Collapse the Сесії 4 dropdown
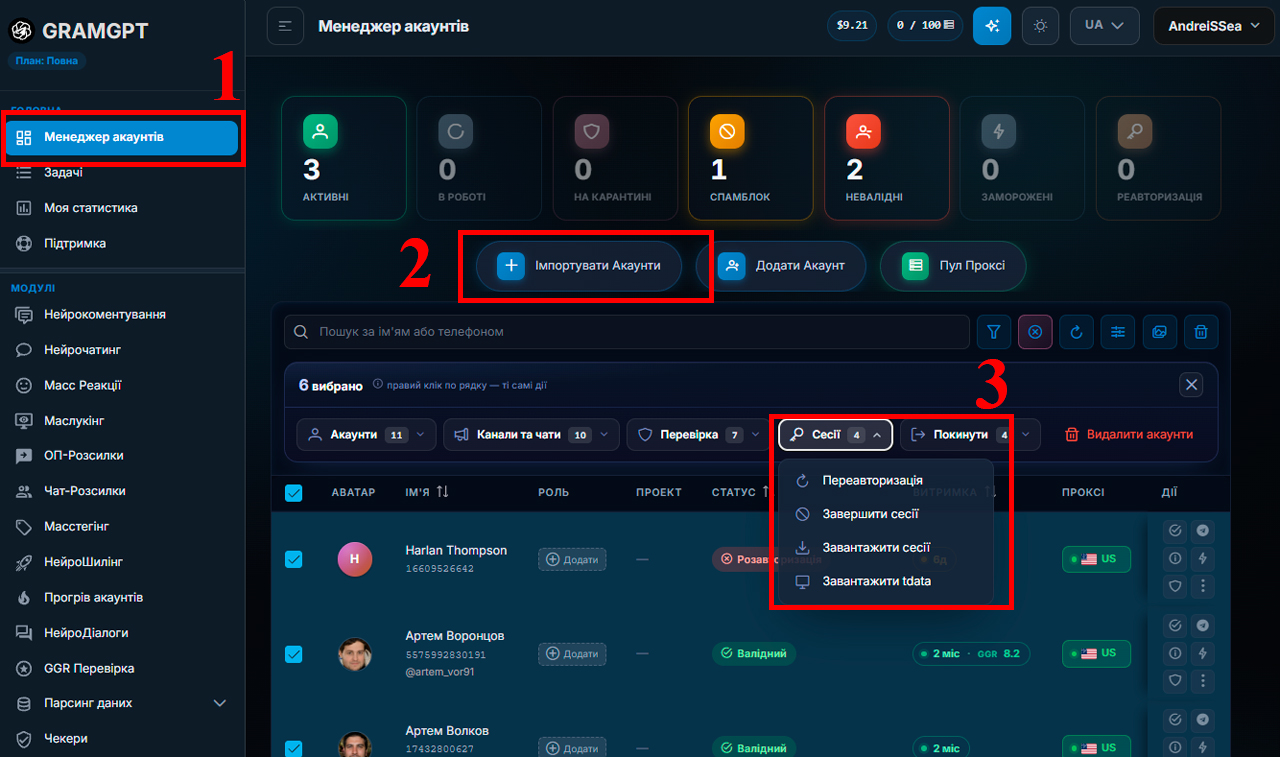 (835, 435)
